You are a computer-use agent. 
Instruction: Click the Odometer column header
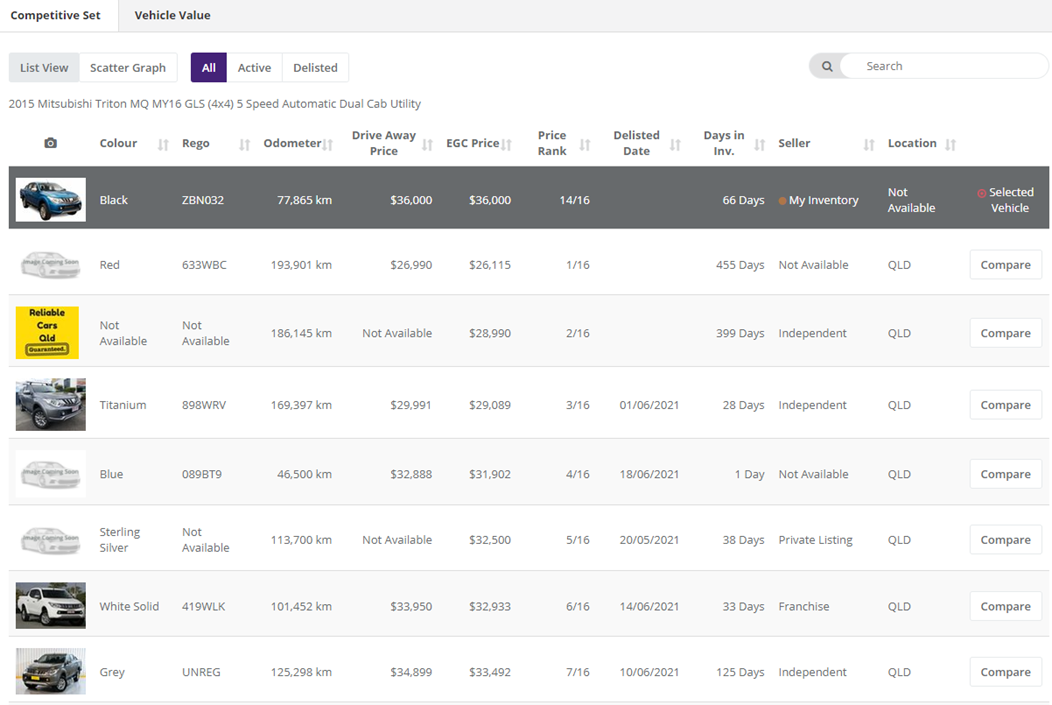click(x=293, y=143)
